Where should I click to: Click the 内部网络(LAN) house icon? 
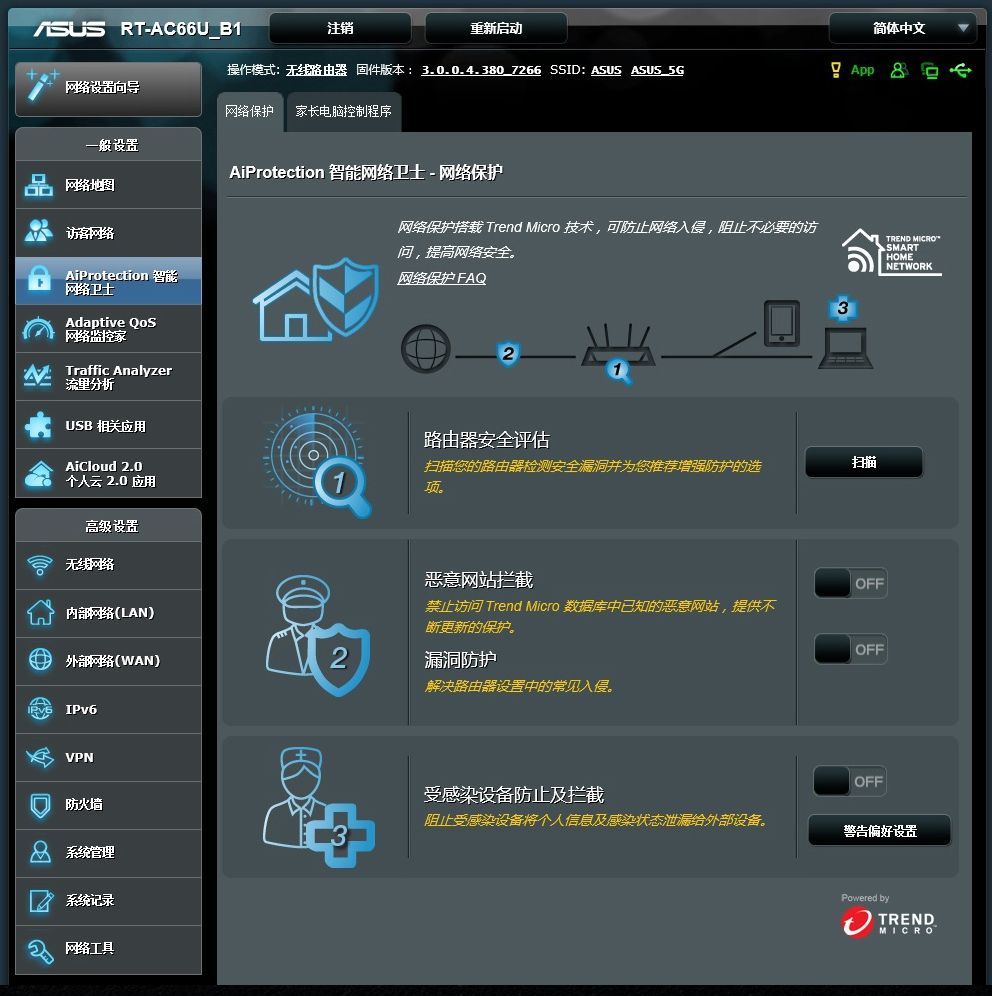click(x=40, y=612)
